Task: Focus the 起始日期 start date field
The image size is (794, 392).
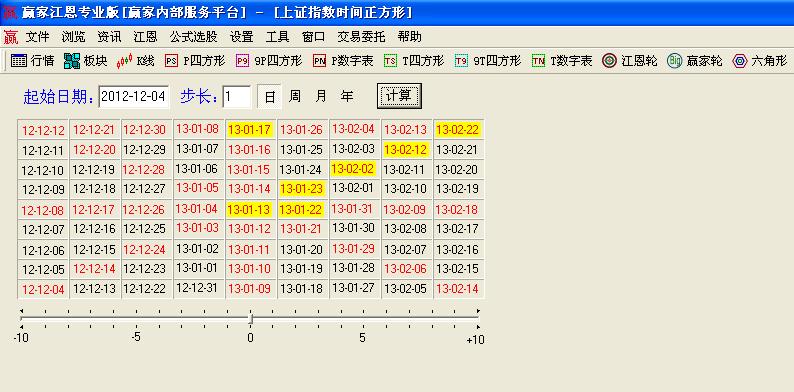Action: (134, 96)
